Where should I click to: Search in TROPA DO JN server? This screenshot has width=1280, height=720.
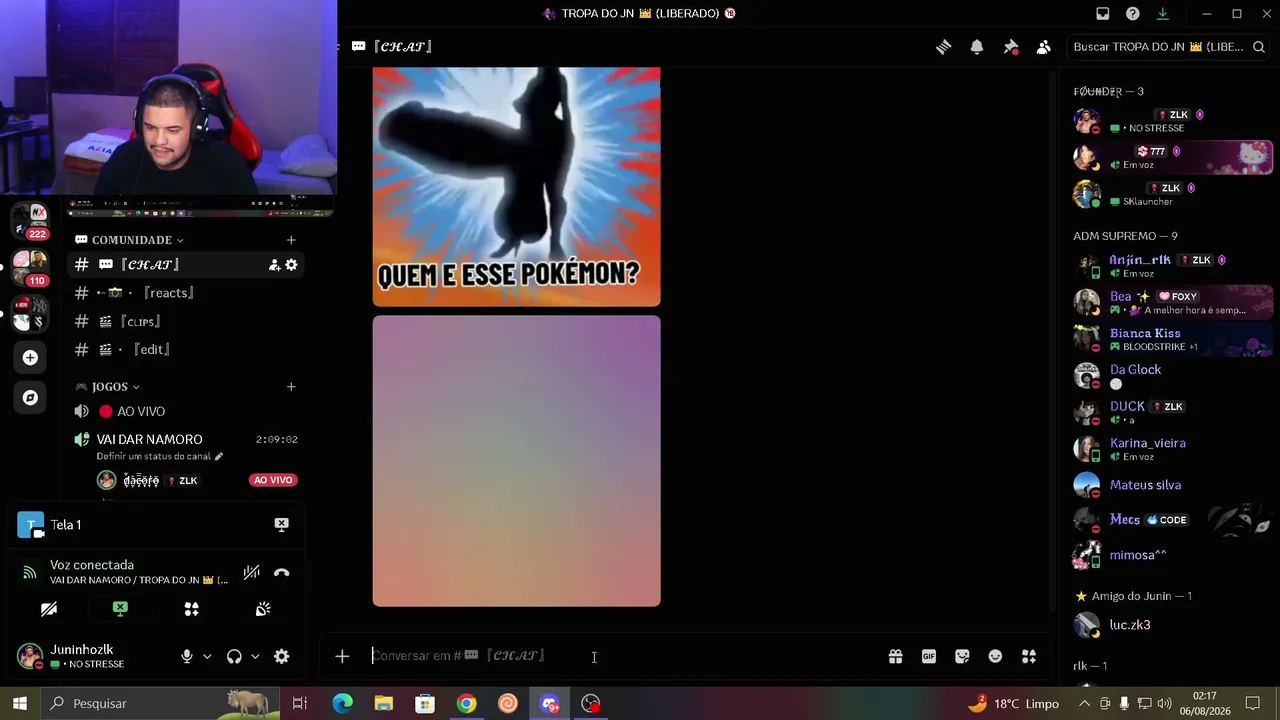(1169, 47)
